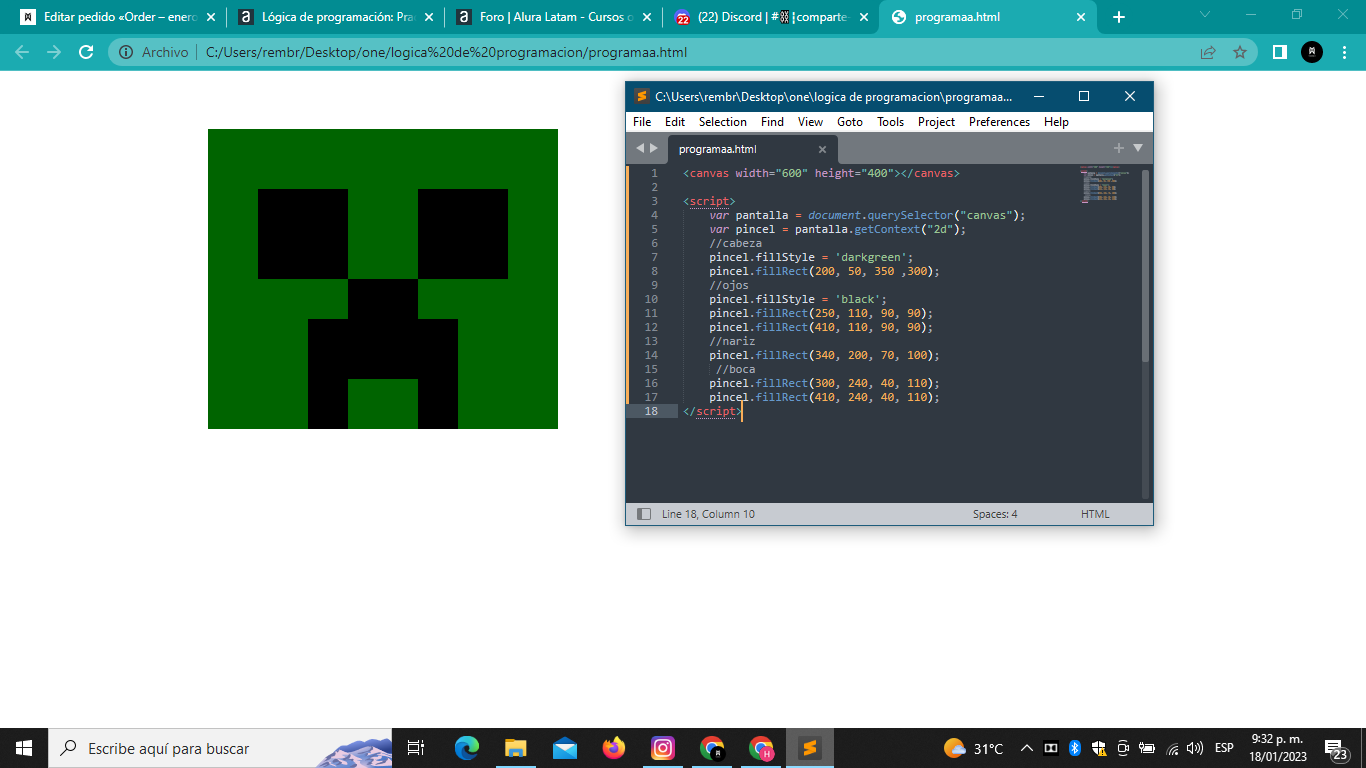
Task: Click Bluetooth tray icon
Action: point(1075,748)
